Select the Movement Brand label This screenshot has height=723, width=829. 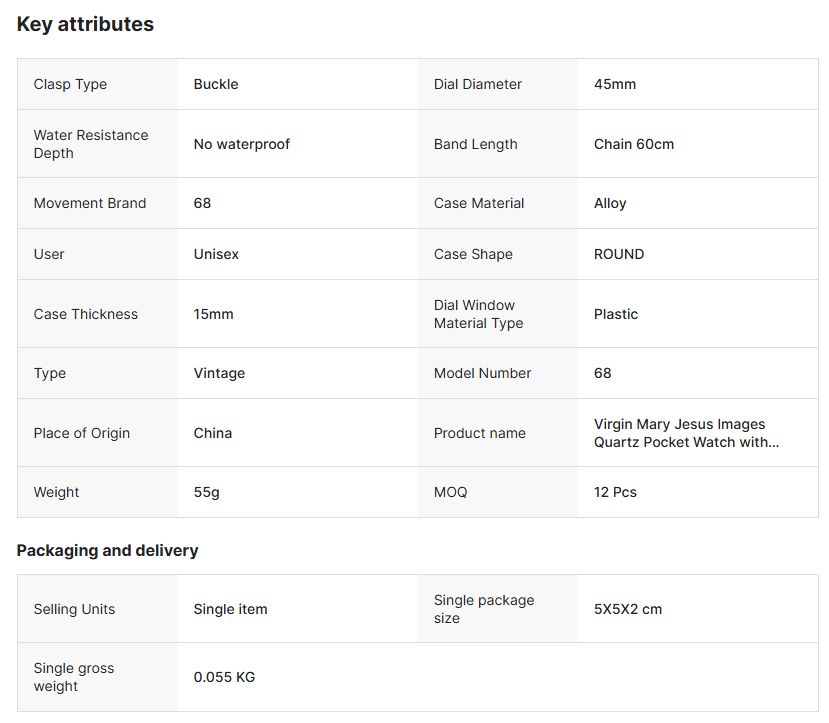90,203
